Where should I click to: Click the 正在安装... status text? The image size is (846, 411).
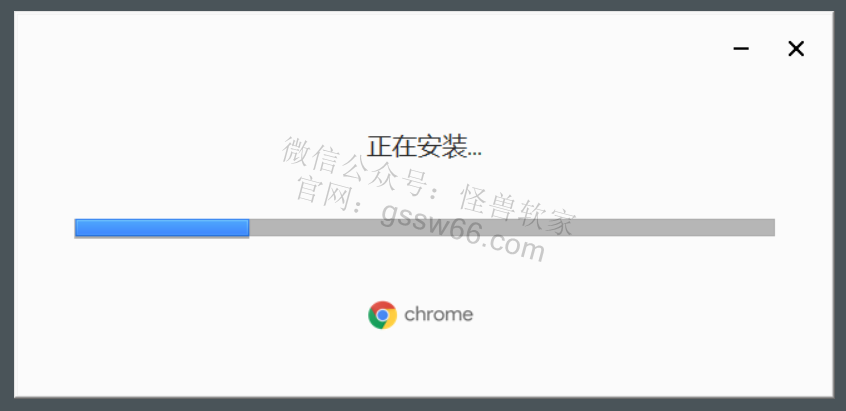click(424, 147)
